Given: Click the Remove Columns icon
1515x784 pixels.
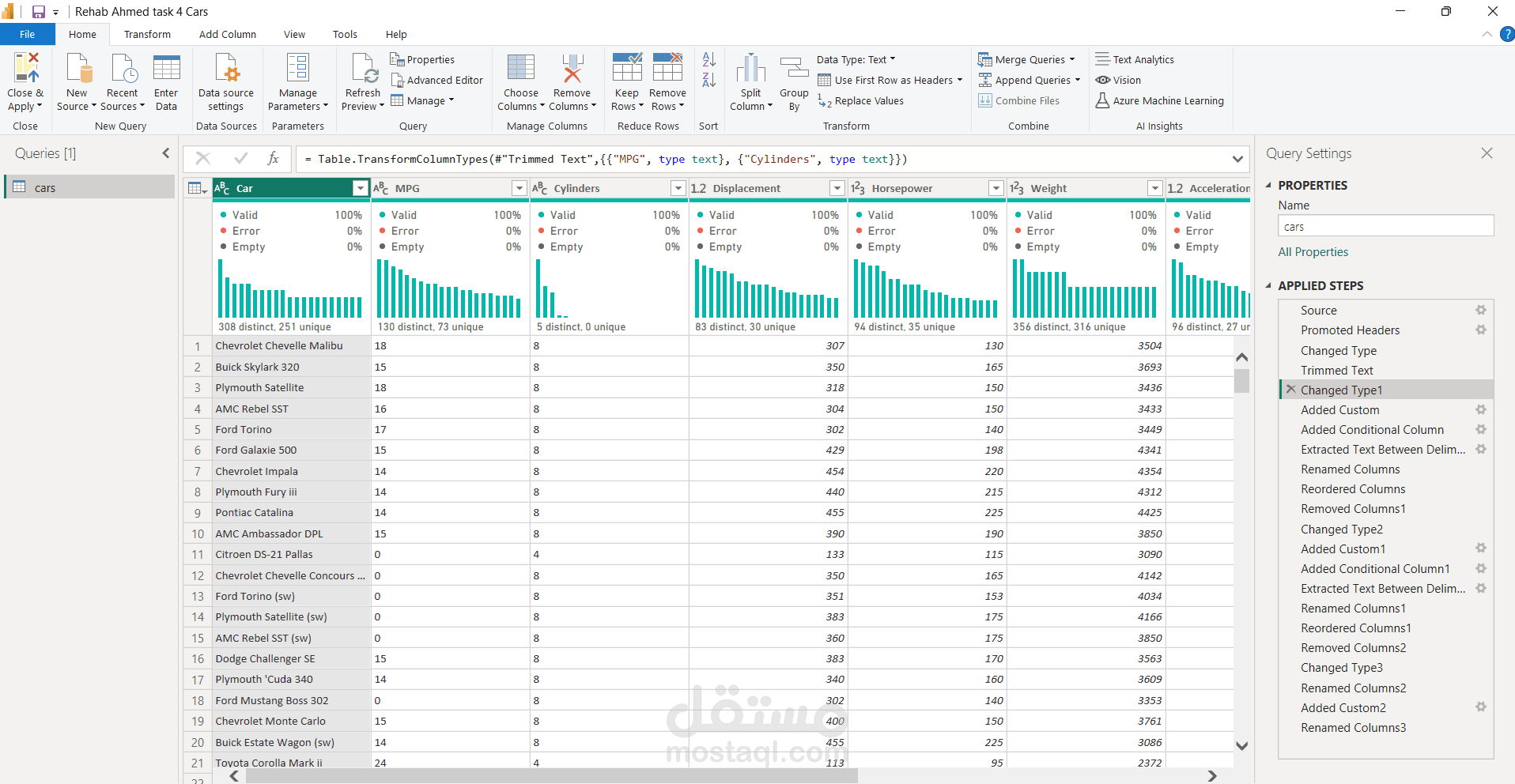Looking at the screenshot, I should [x=572, y=69].
